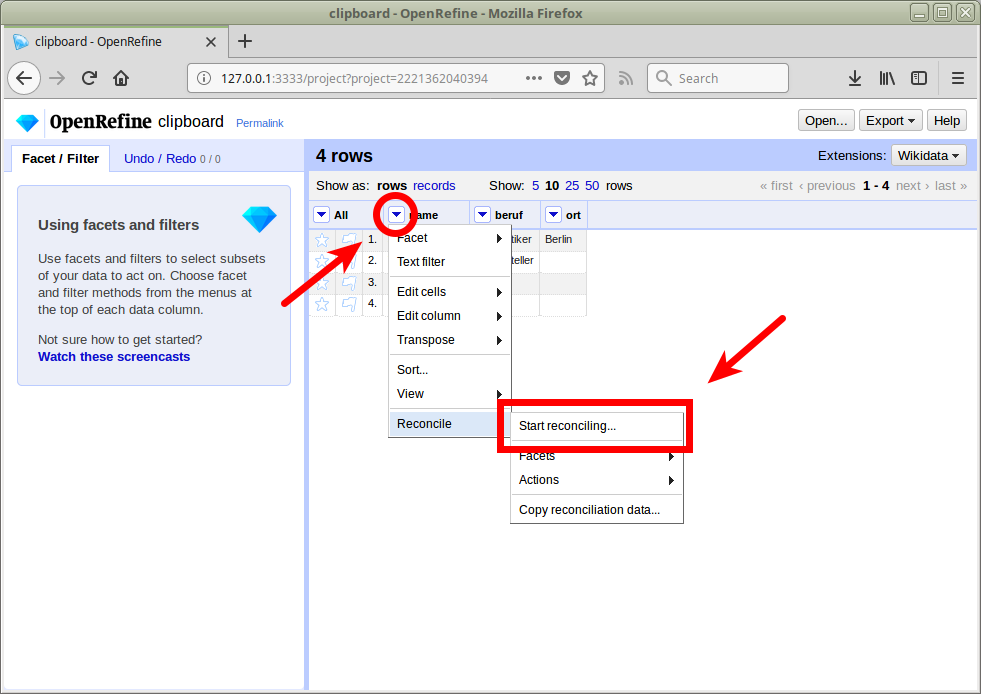This screenshot has width=981, height=694.
Task: Go to the browser home page icon
Action: coord(121,78)
